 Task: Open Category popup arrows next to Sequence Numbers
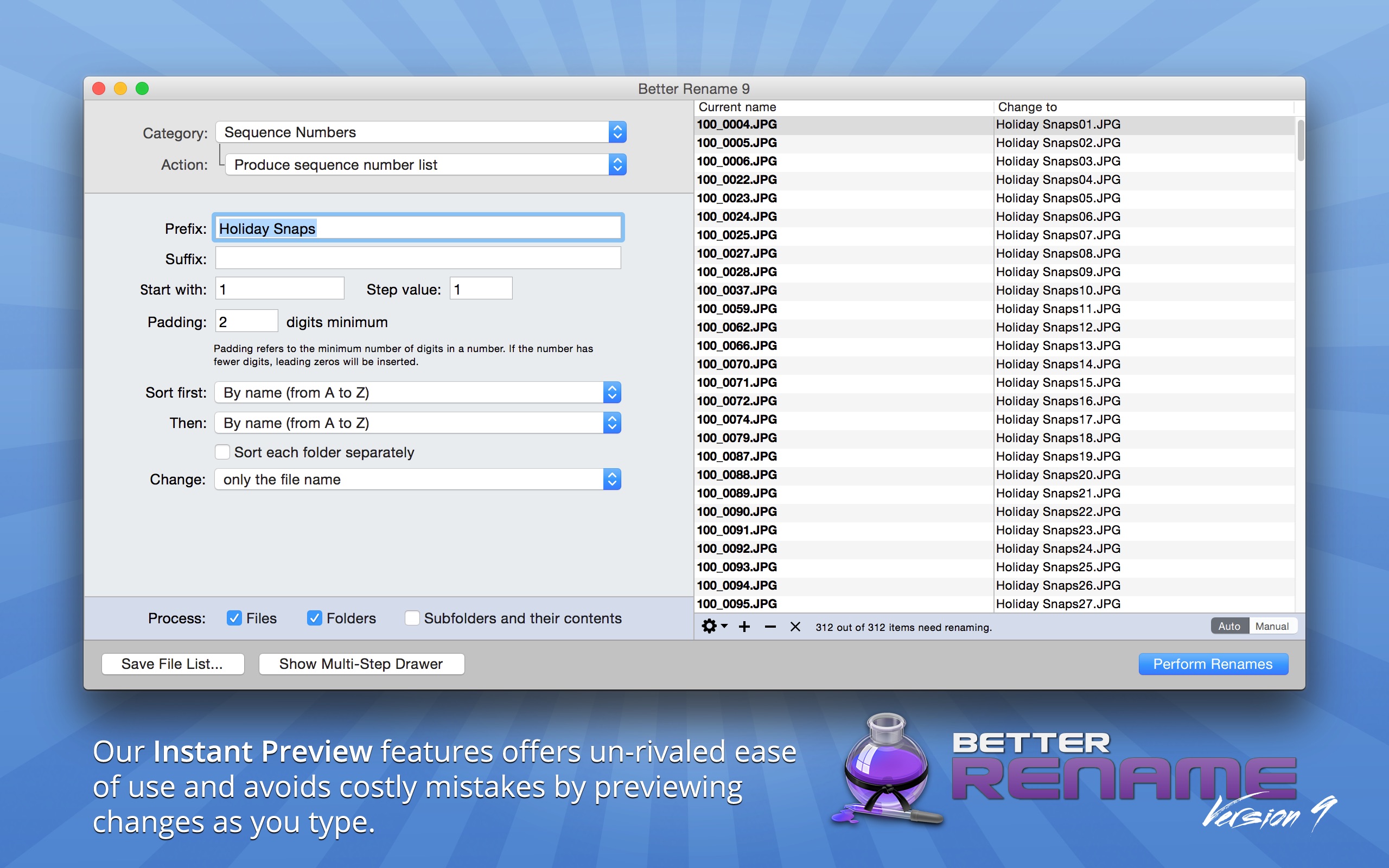617,132
